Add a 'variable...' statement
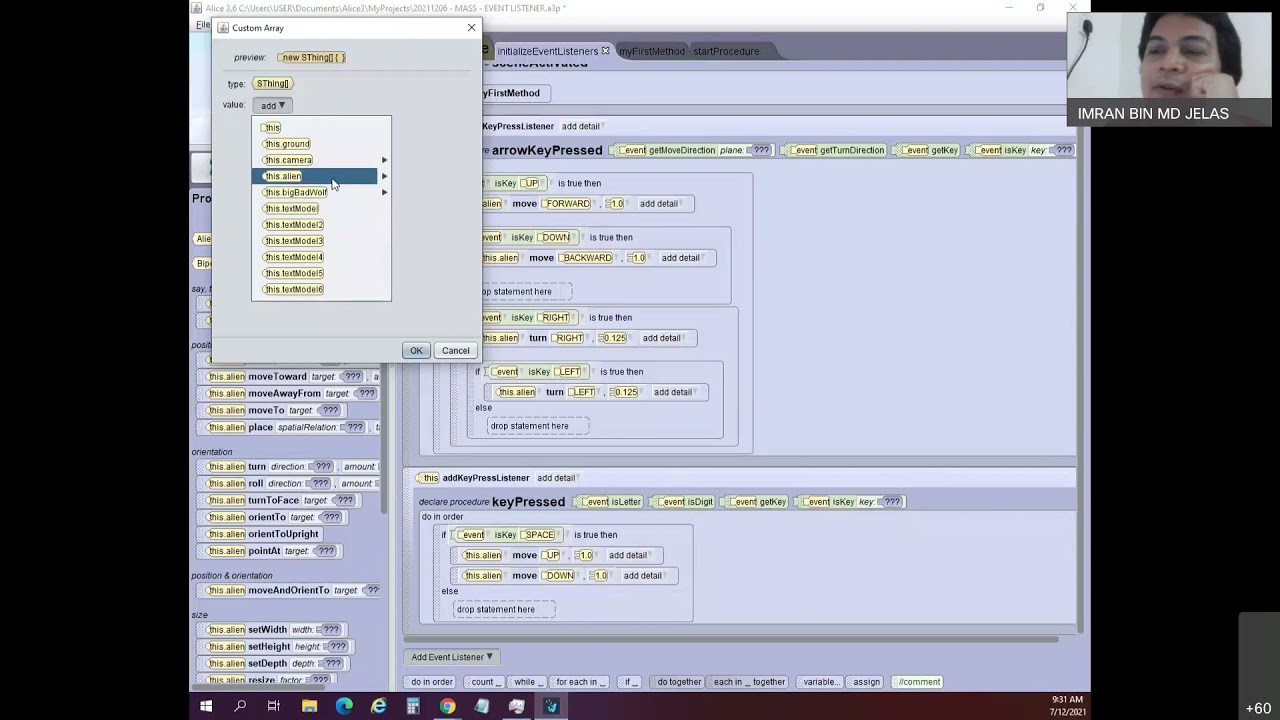Screen dimensions: 1280x720 pyautogui.click(x=820, y=682)
